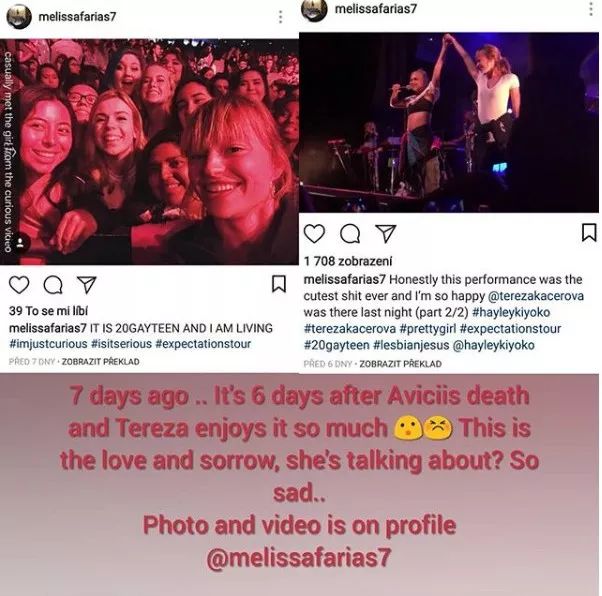Viewport: 602px width, 596px height.
Task: Share the left selfie post via paper plane
Action: pyautogui.click(x=86, y=285)
